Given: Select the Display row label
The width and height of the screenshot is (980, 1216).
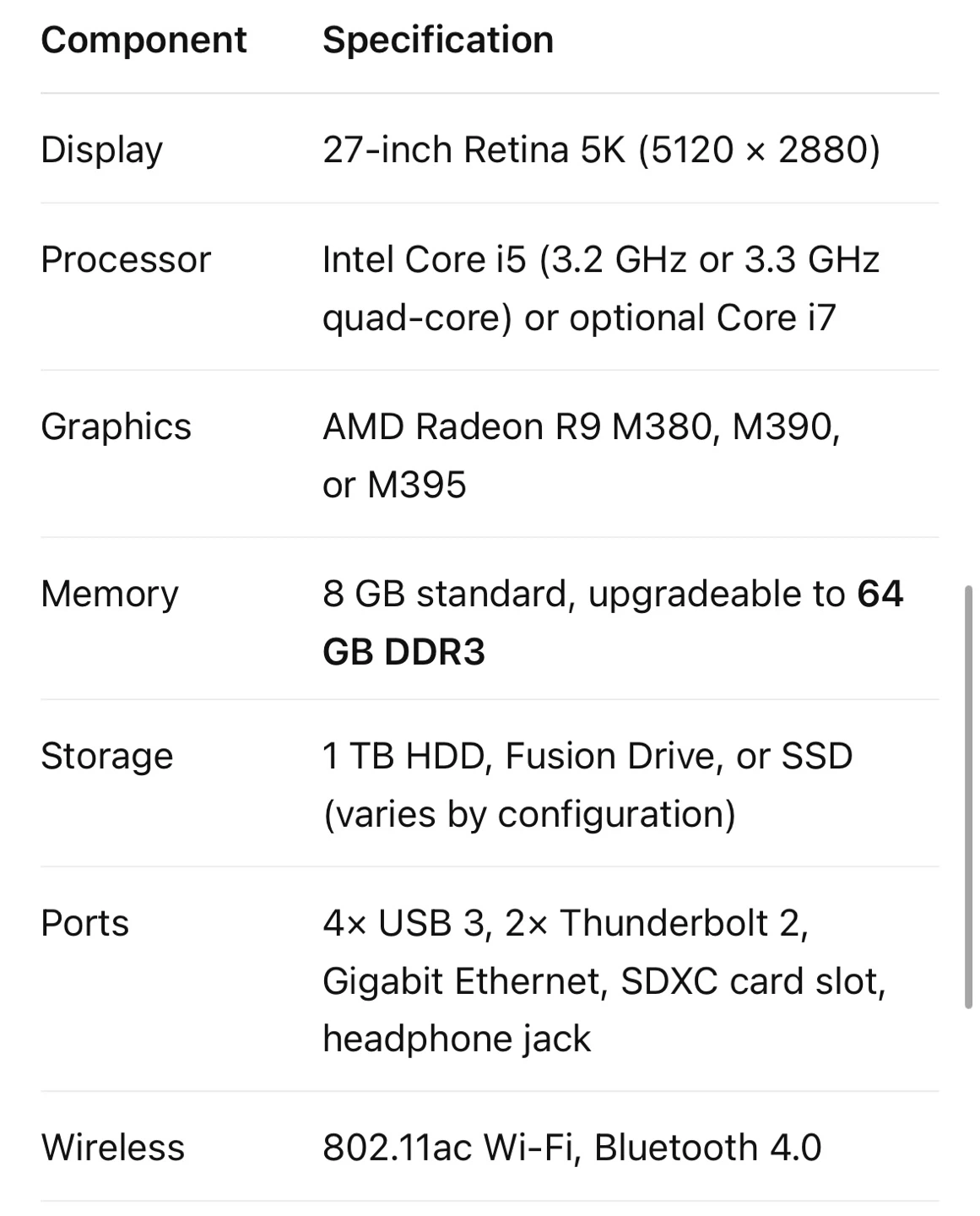Looking at the screenshot, I should pos(101,150).
